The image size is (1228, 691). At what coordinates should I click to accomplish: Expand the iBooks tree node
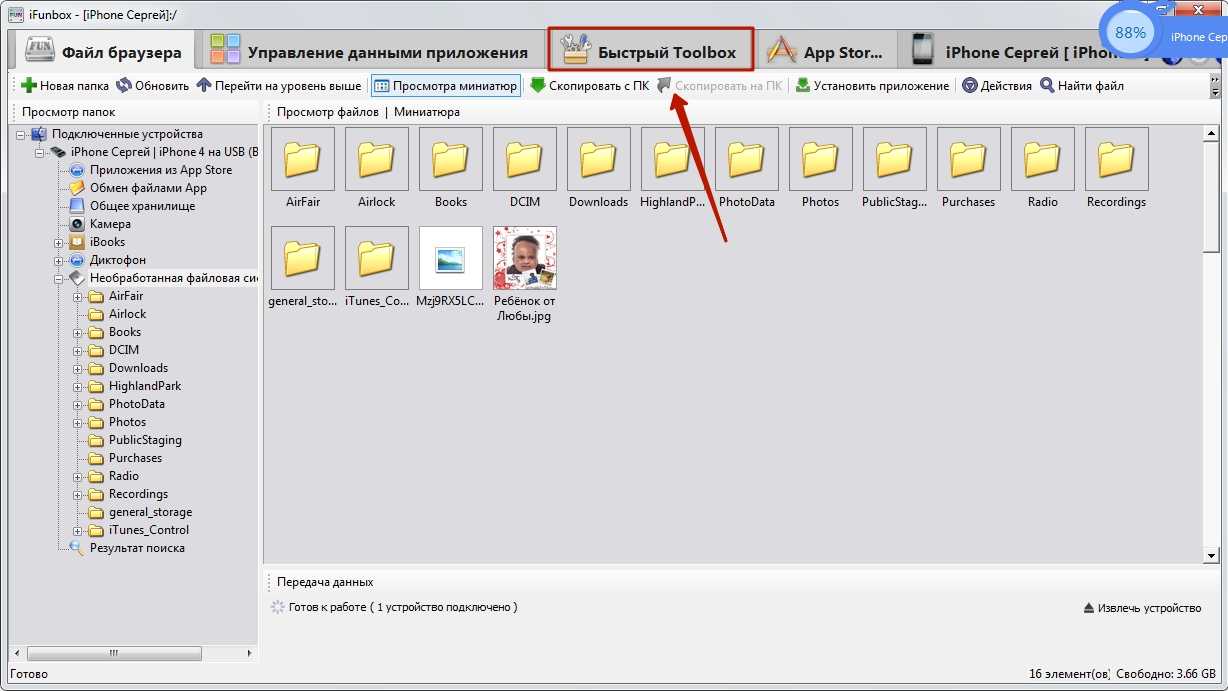(x=59, y=242)
